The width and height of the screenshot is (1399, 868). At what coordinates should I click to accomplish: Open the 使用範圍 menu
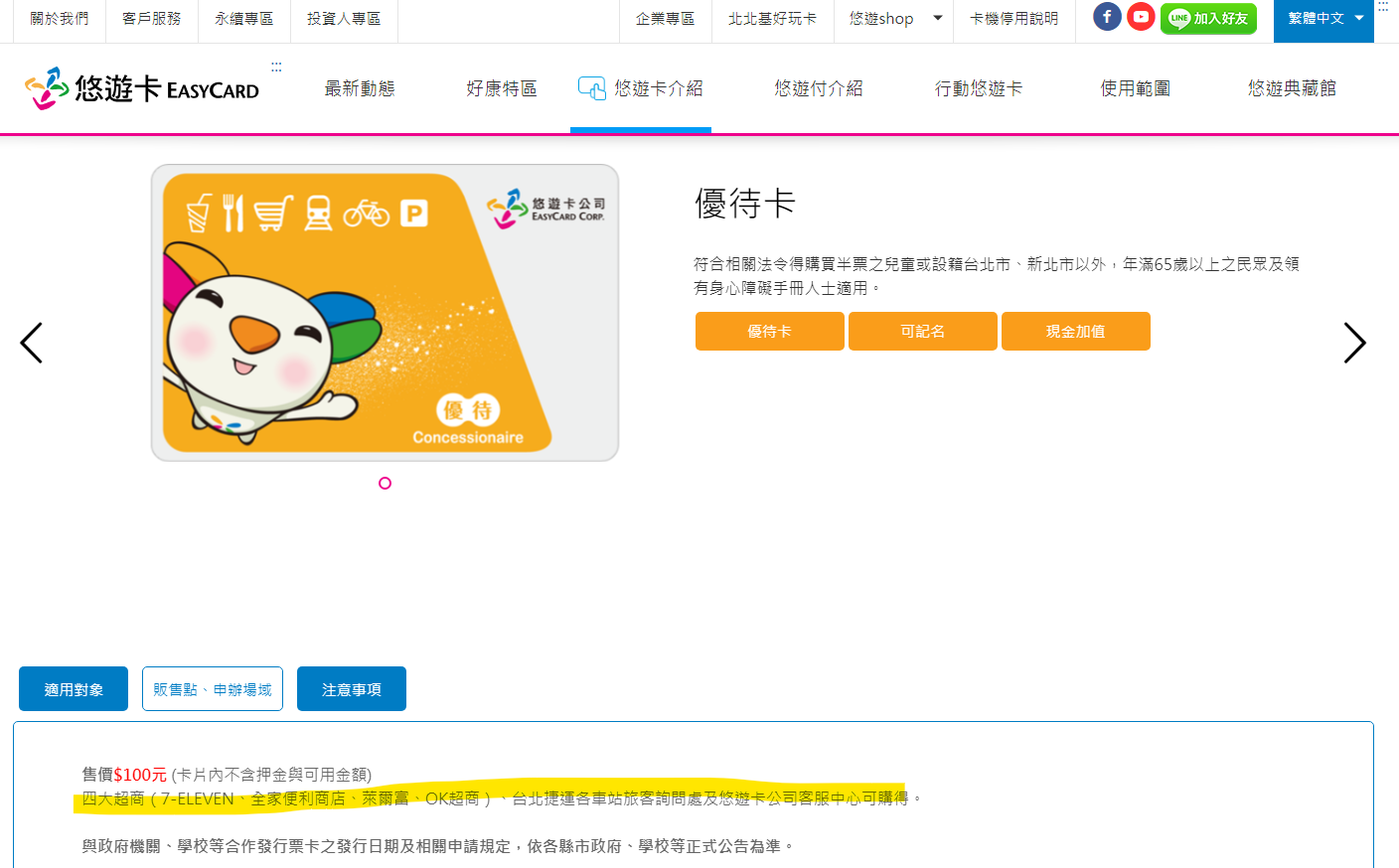[x=1135, y=88]
